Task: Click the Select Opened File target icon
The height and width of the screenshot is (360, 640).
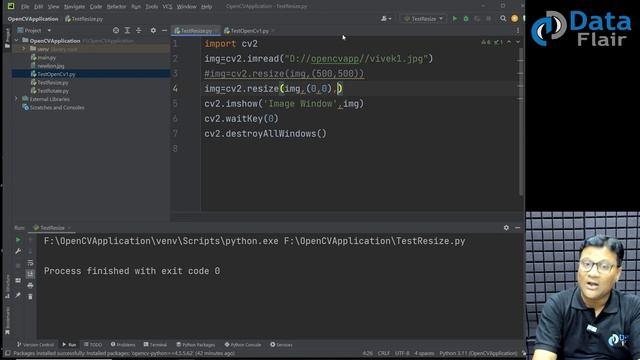Action: (116, 31)
